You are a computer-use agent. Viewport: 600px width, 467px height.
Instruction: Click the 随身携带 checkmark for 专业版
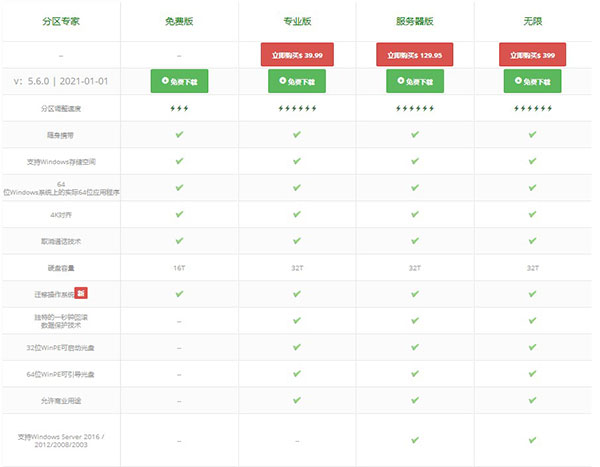point(297,134)
